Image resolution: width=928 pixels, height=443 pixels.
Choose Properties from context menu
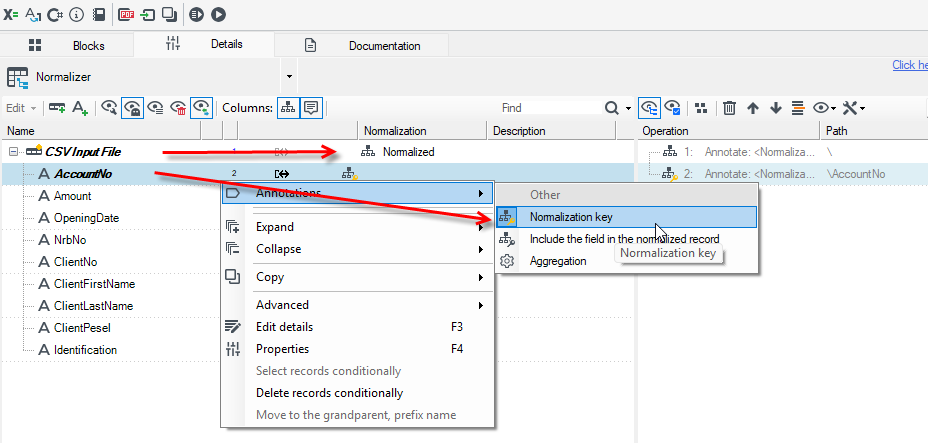(x=357, y=349)
